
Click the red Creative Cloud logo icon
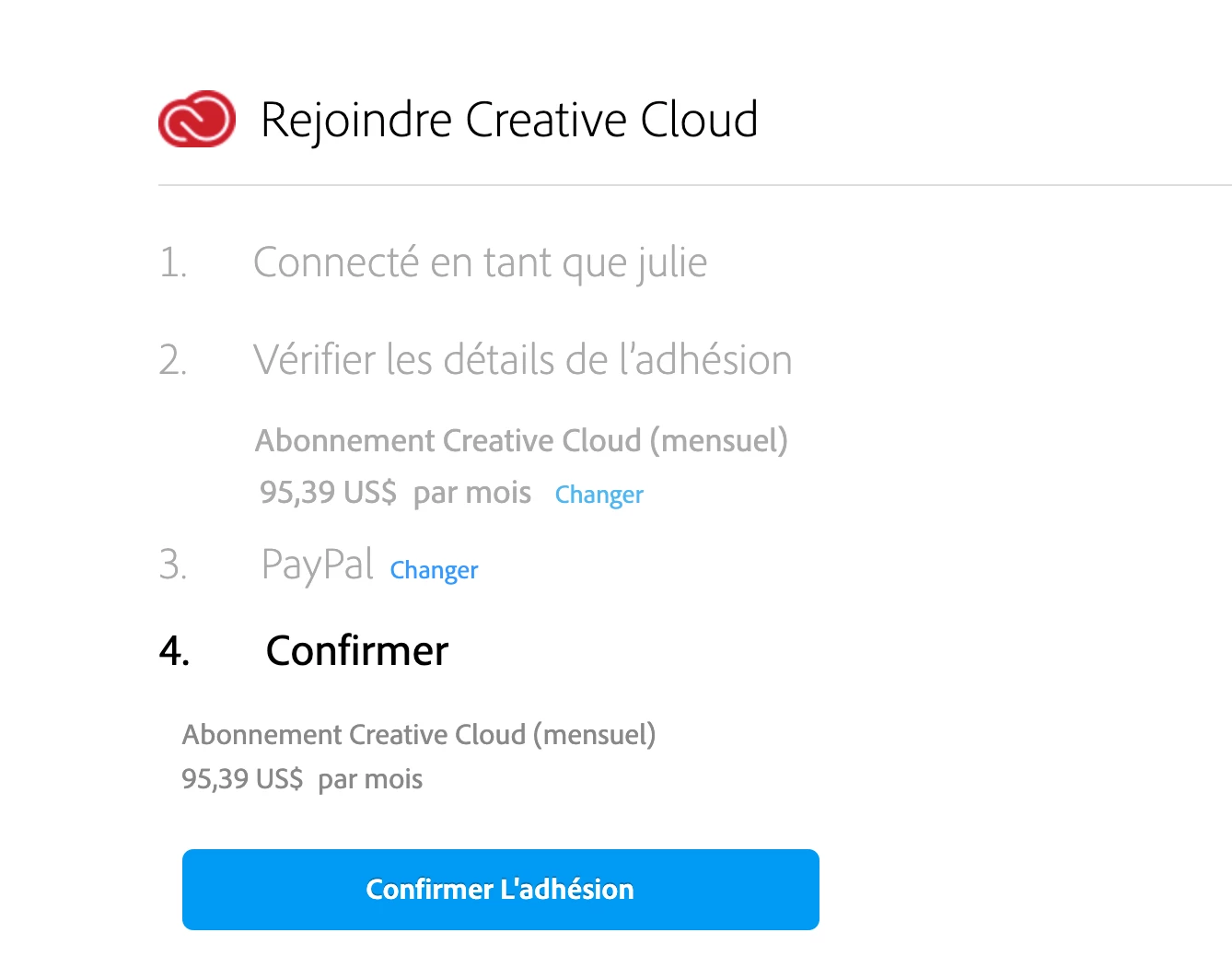coord(197,119)
